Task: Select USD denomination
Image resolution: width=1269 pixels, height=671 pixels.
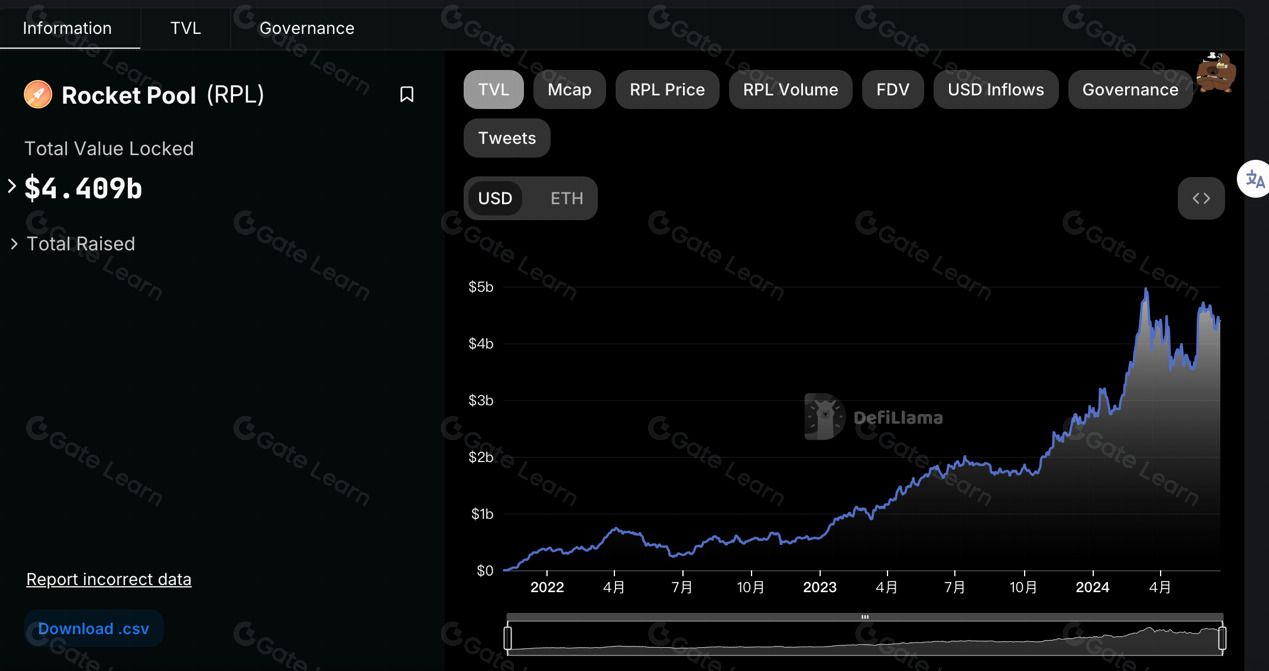Action: pyautogui.click(x=495, y=198)
